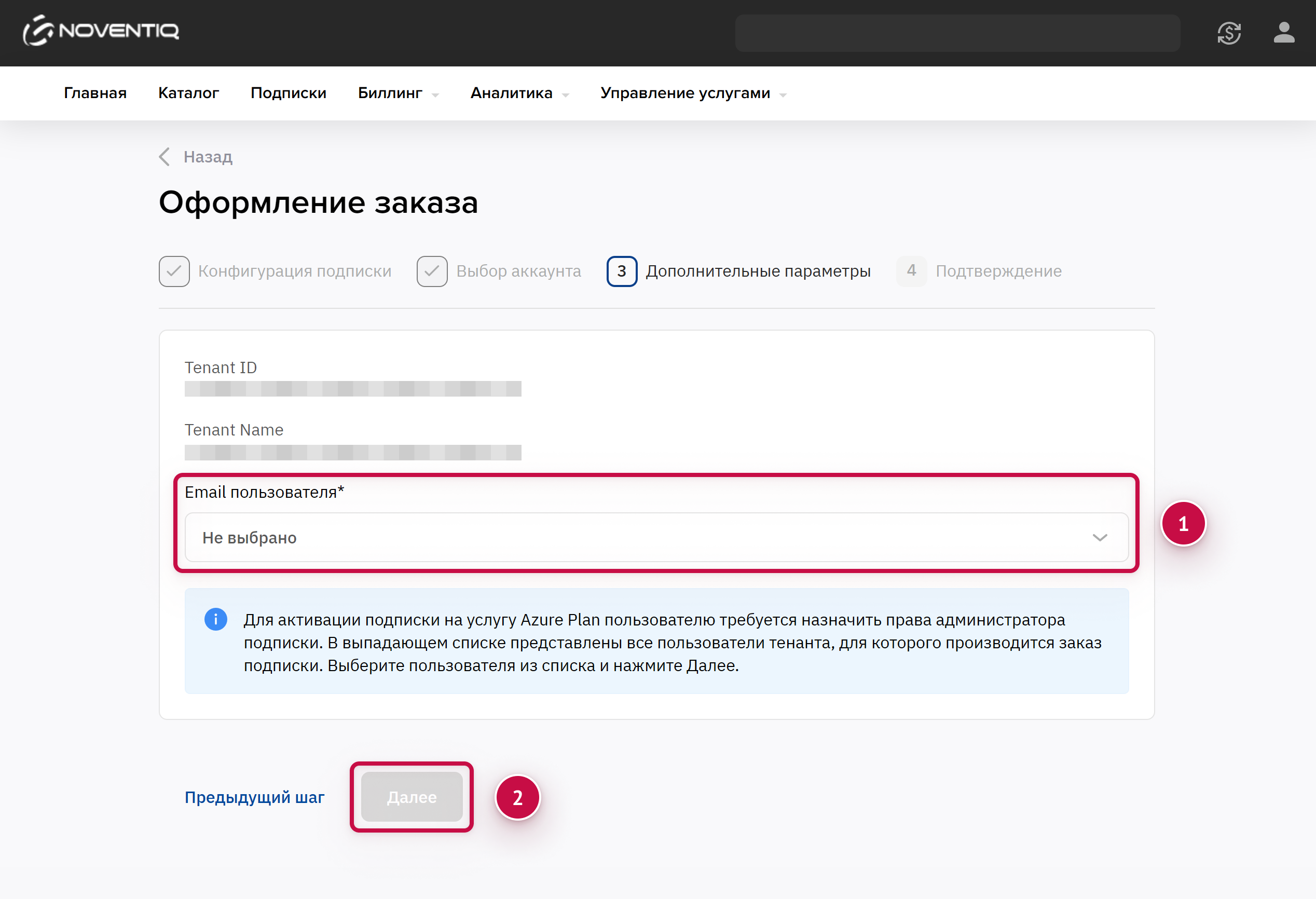
Task: Click step 3 number badge
Action: click(x=621, y=271)
